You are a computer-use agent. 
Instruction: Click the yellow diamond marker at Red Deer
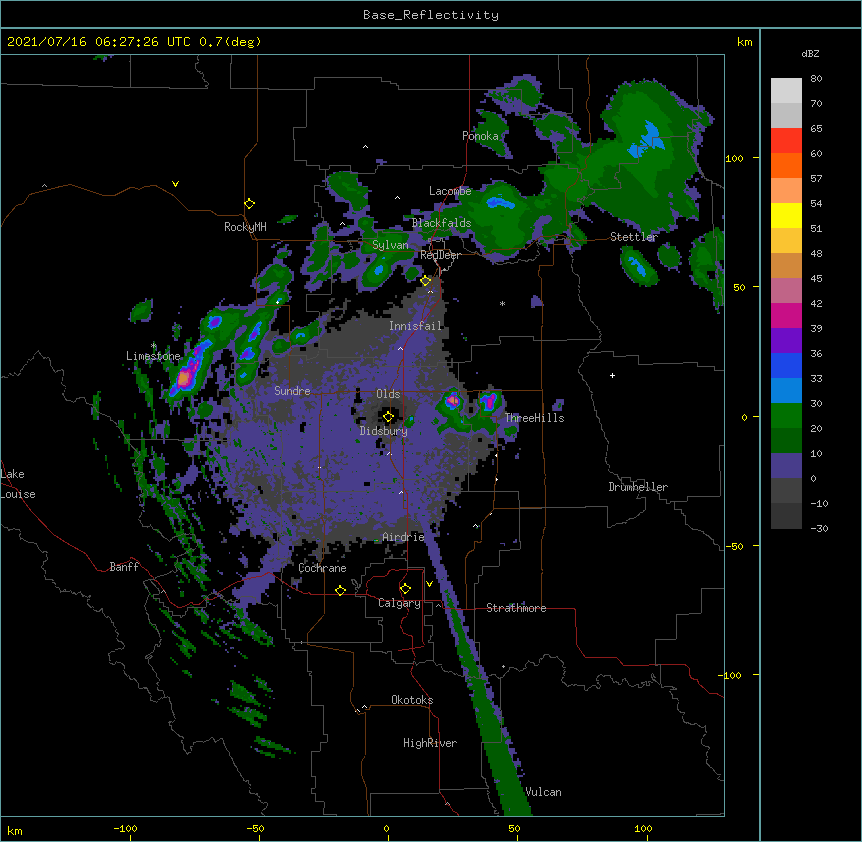pos(426,281)
